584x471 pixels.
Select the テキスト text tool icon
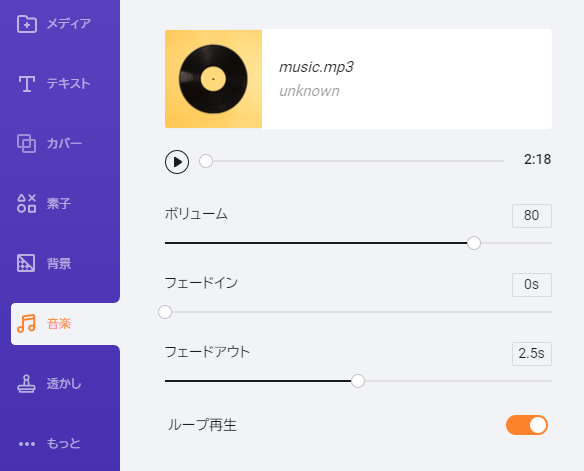tap(27, 84)
